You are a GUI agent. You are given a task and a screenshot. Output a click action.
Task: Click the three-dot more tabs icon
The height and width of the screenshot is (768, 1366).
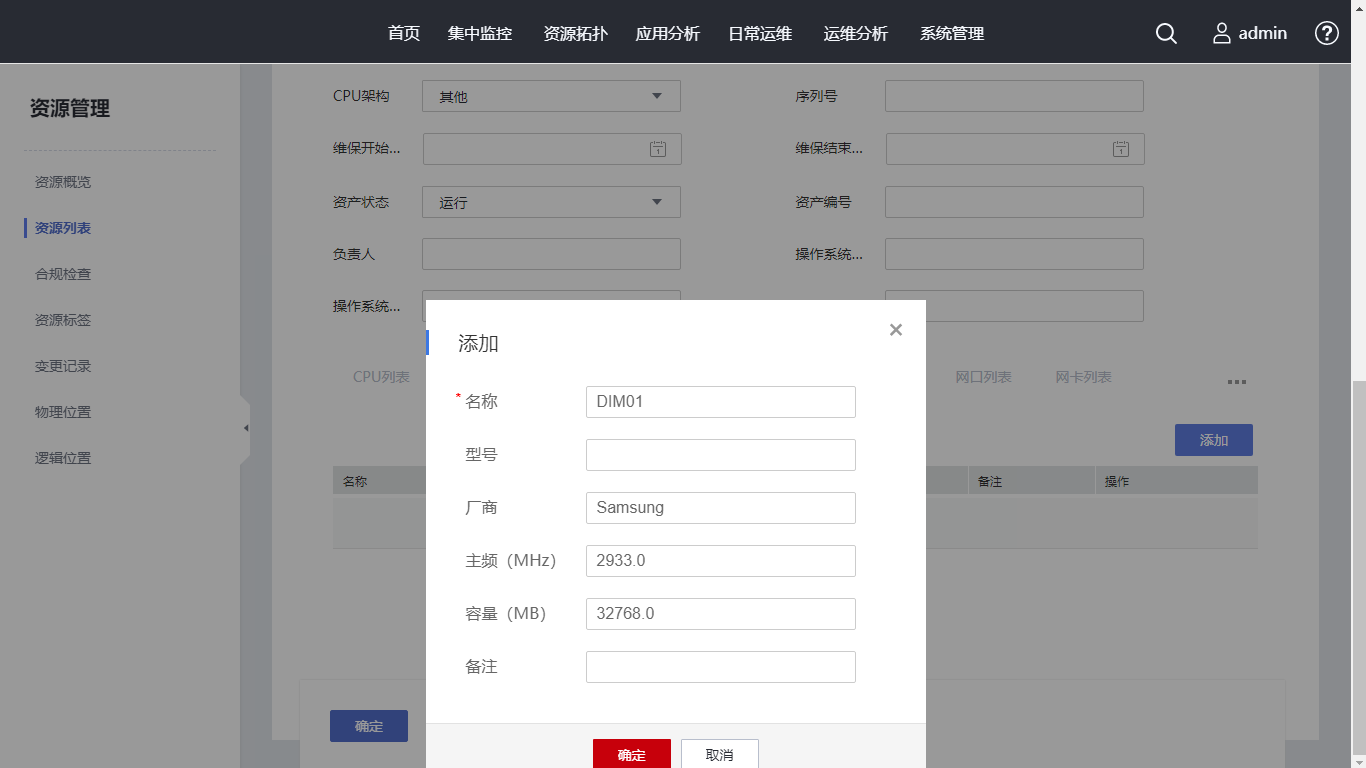pyautogui.click(x=1236, y=382)
